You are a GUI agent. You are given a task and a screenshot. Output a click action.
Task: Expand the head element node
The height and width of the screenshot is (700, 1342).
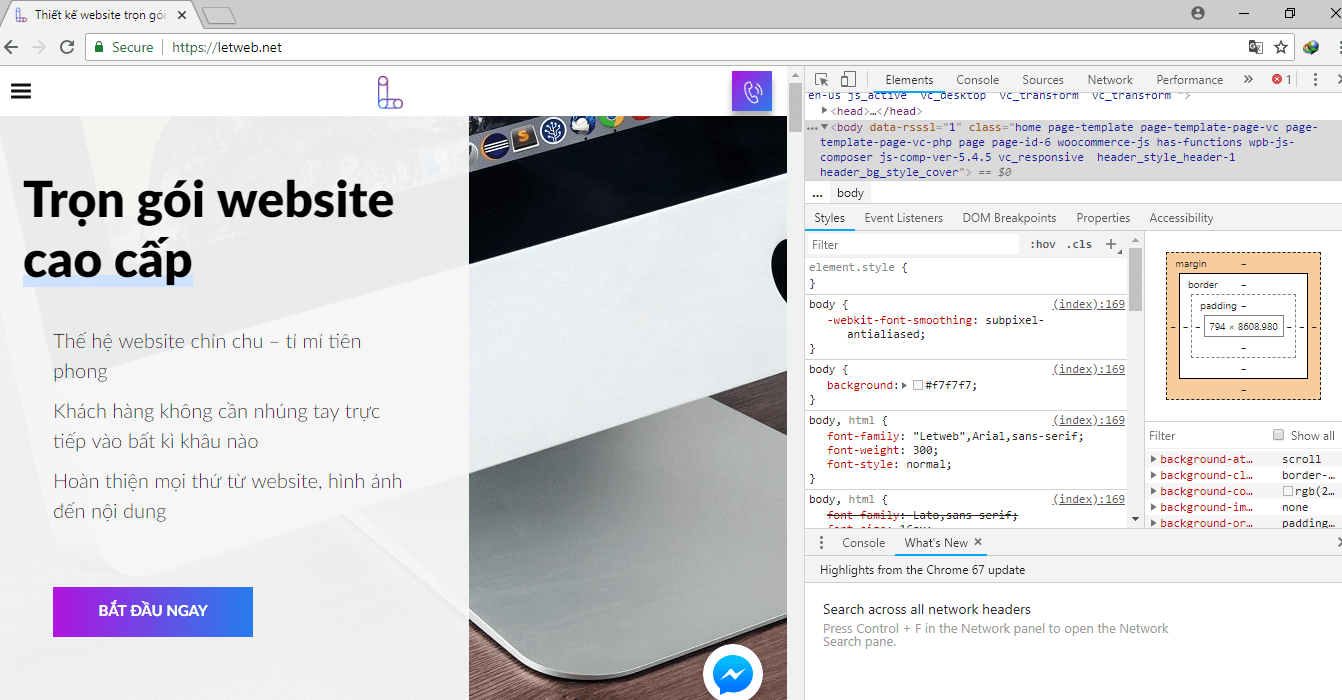click(x=825, y=111)
